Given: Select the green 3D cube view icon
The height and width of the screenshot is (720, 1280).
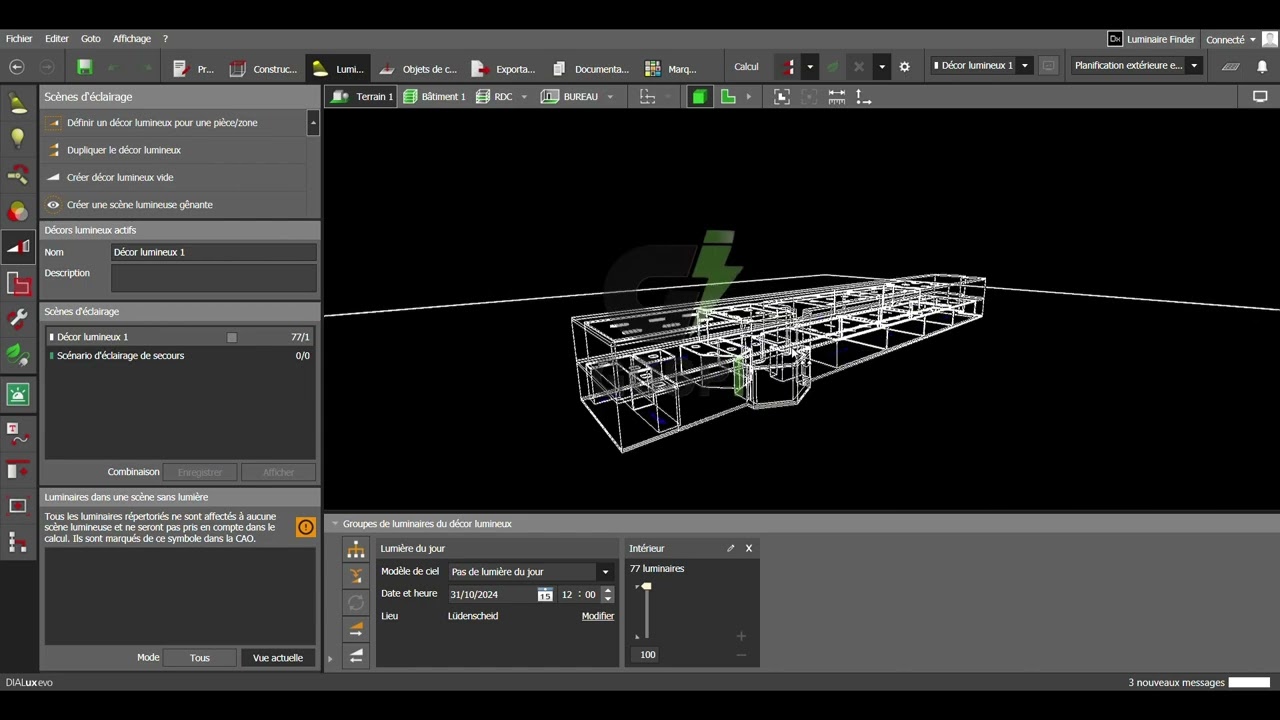Looking at the screenshot, I should [699, 97].
